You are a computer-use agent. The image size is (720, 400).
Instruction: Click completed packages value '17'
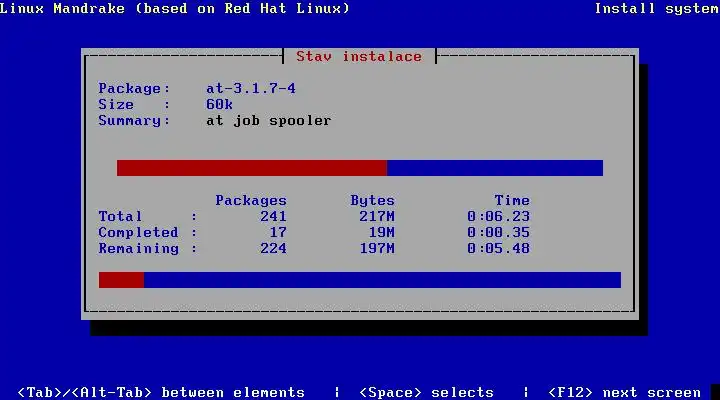278,232
